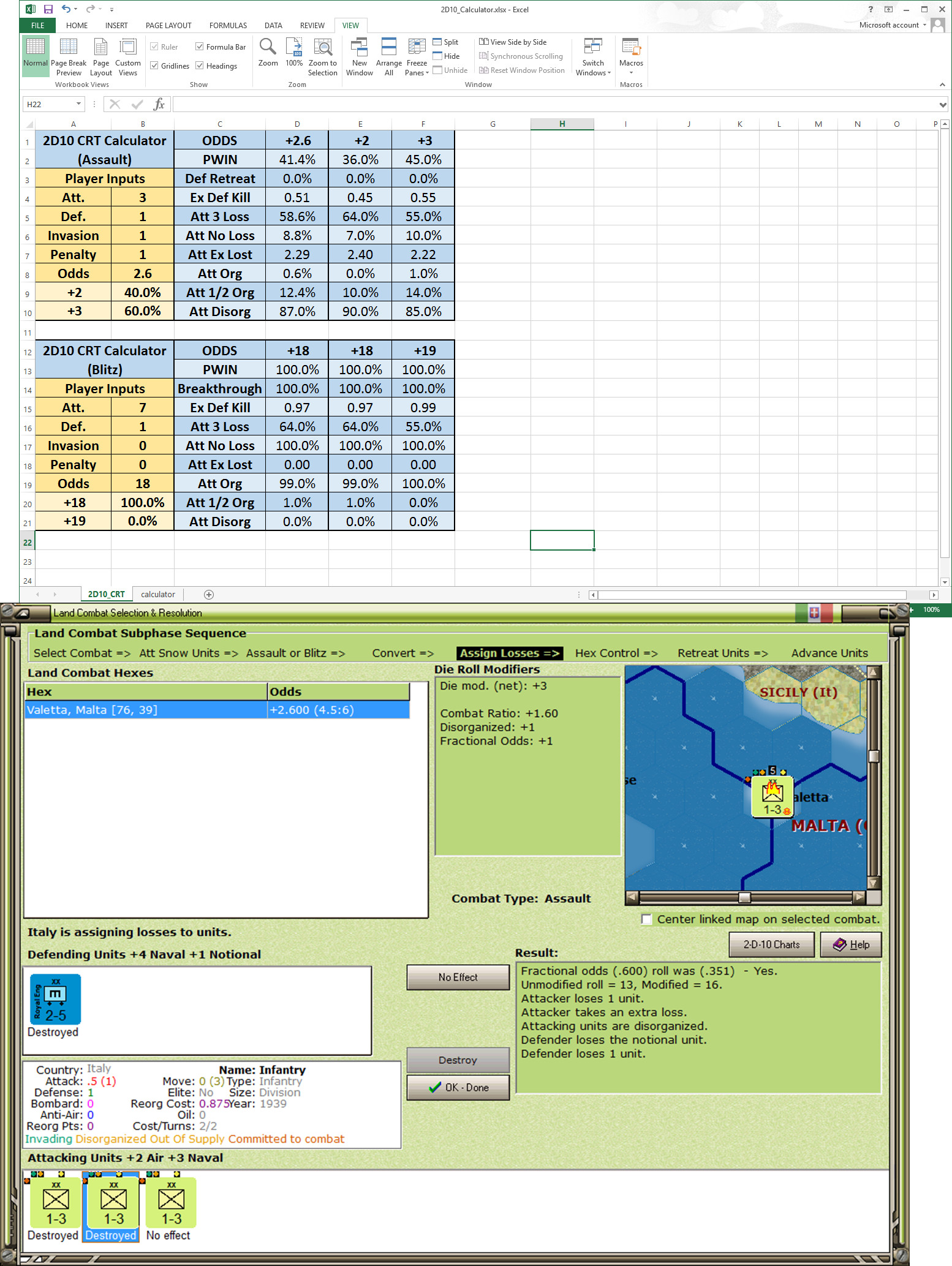
Task: Enable Center linked map on selected combat
Action: tap(646, 919)
